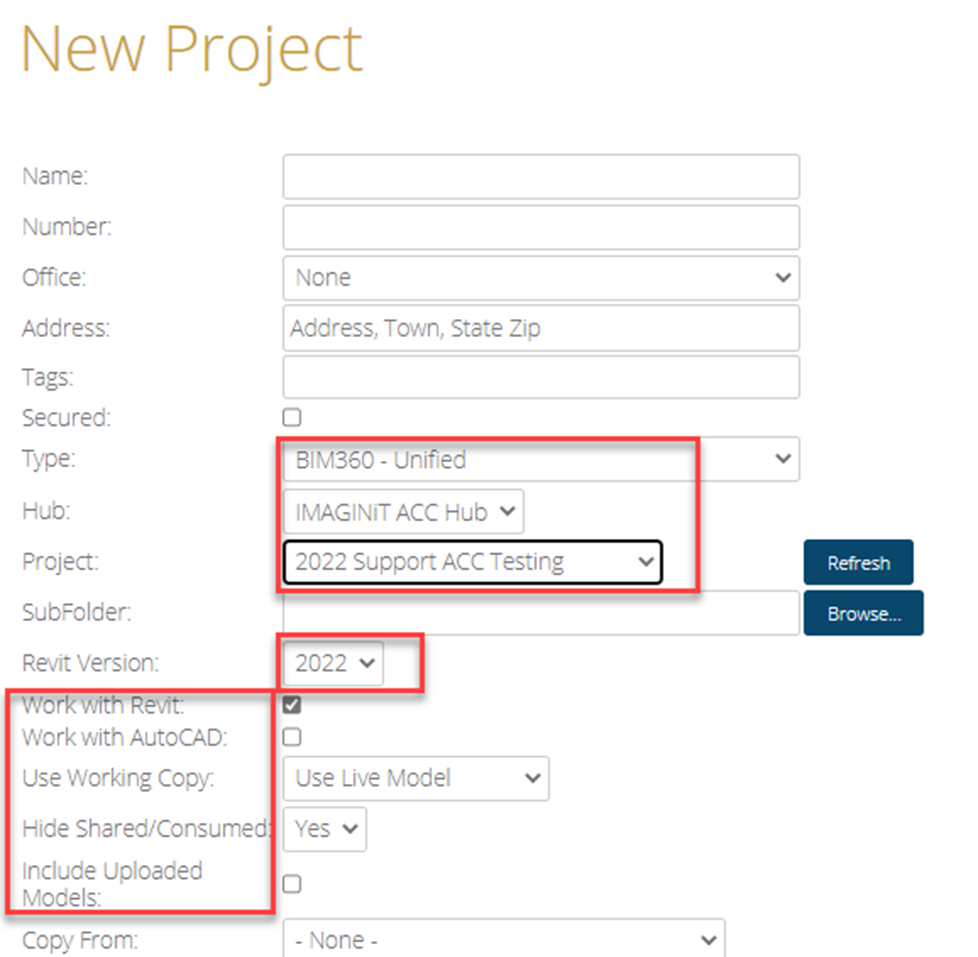This screenshot has width=978, height=957.
Task: Change the Revit Version dropdown
Action: [x=333, y=663]
